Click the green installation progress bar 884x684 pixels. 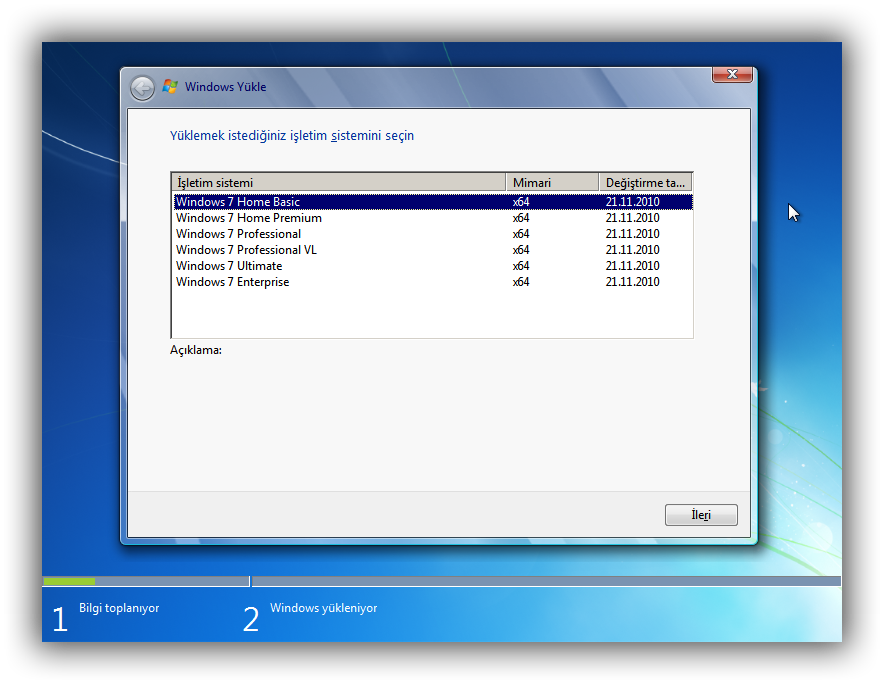pos(69,581)
